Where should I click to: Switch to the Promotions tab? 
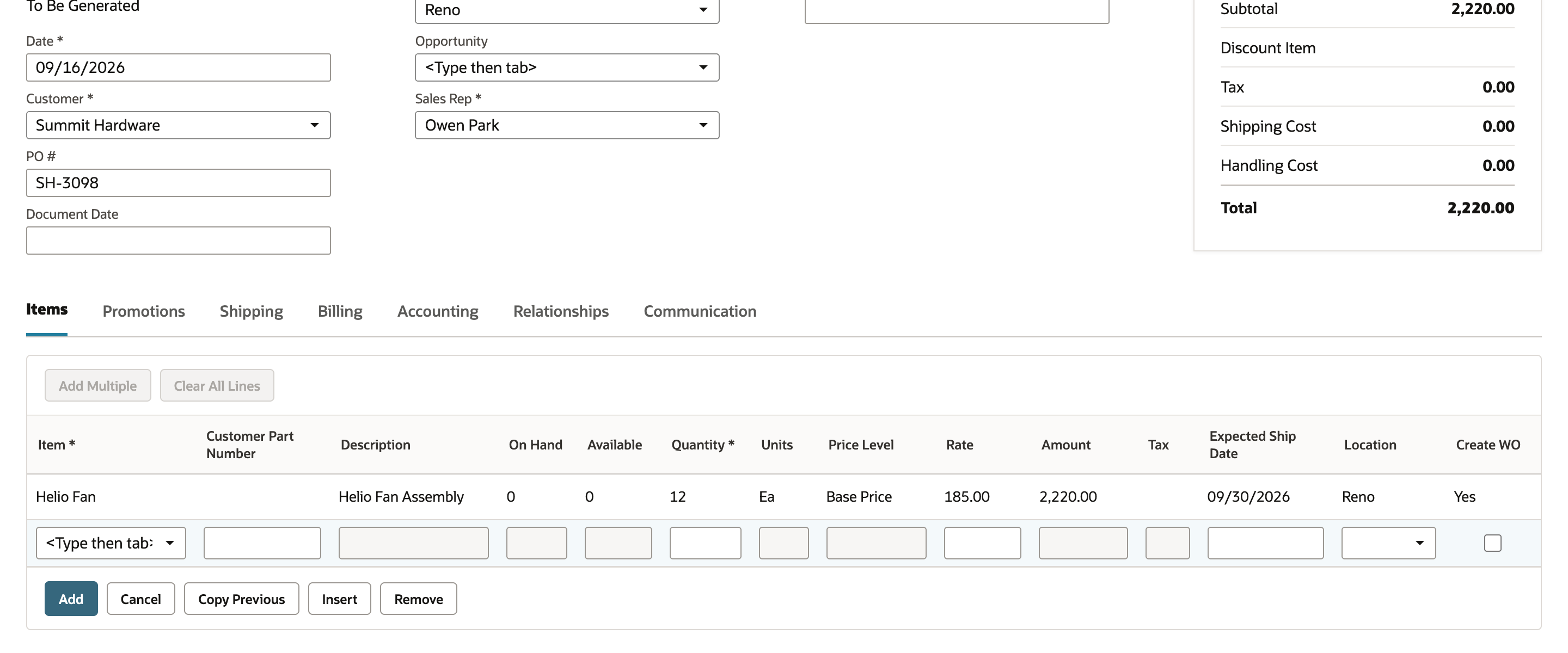144,311
